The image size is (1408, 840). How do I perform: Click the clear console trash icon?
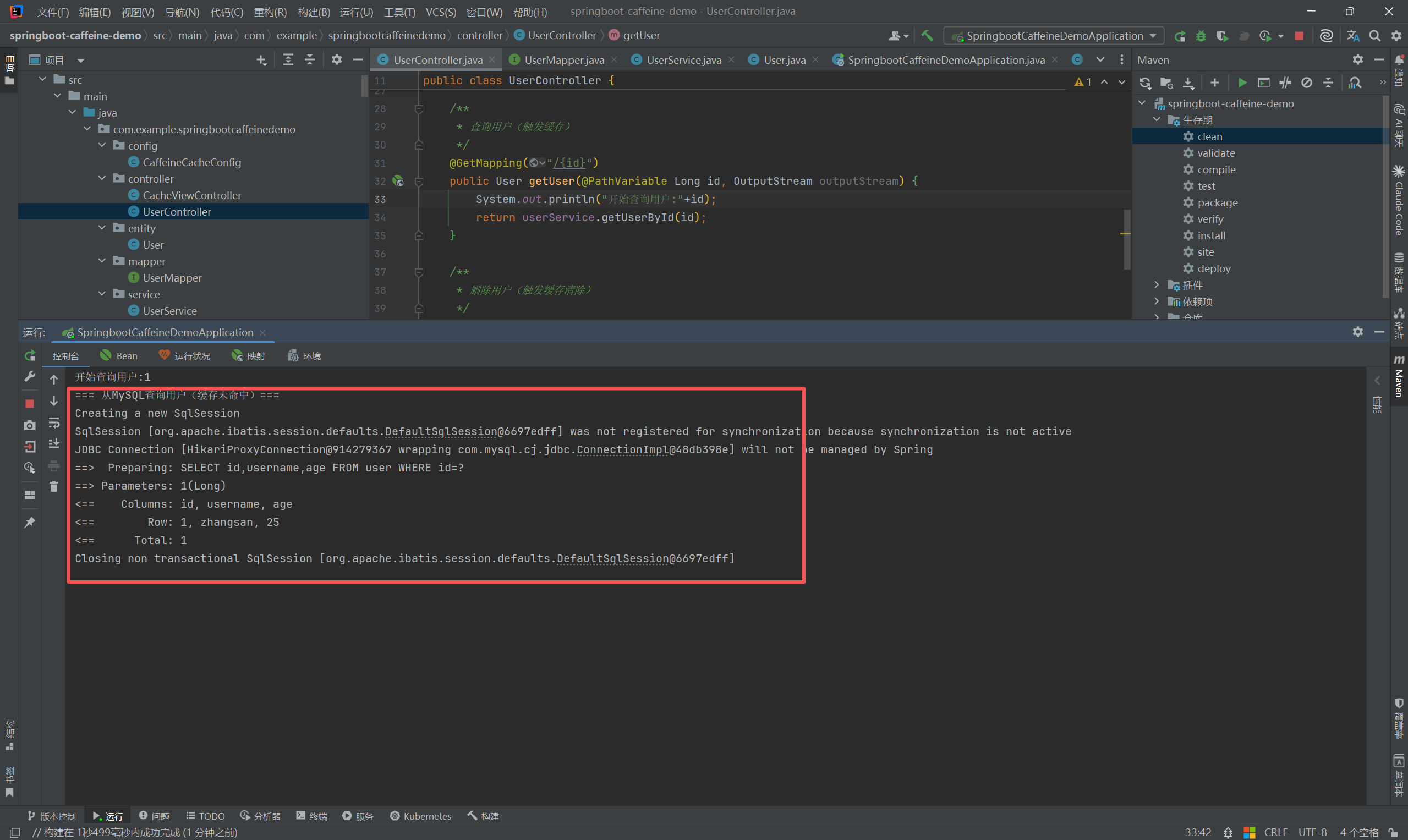54,487
